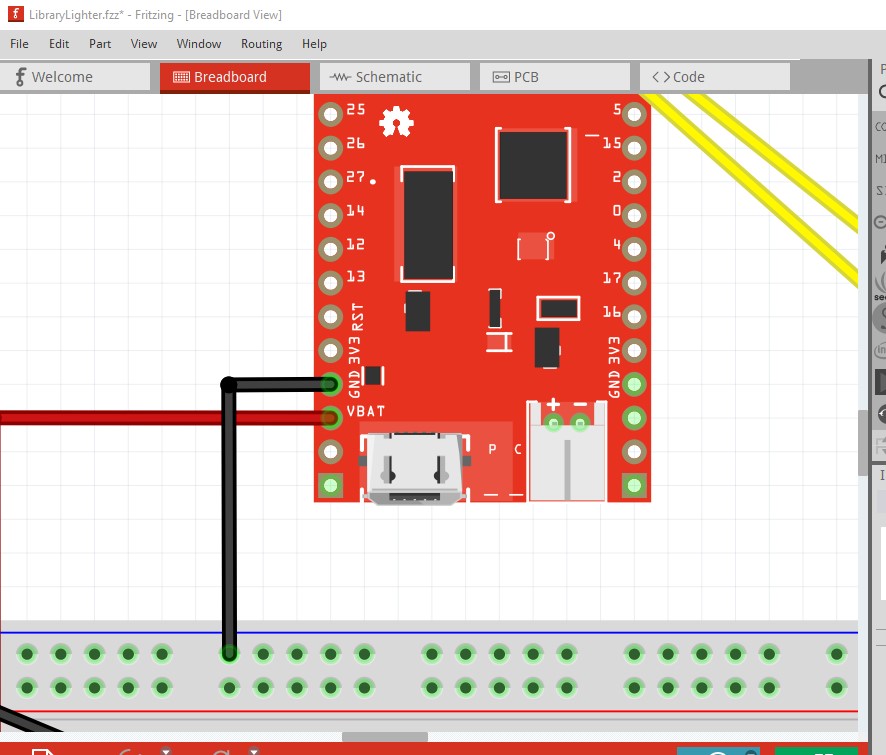Click the Fritzing app icon in title bar
886x755 pixels.
(16, 14)
